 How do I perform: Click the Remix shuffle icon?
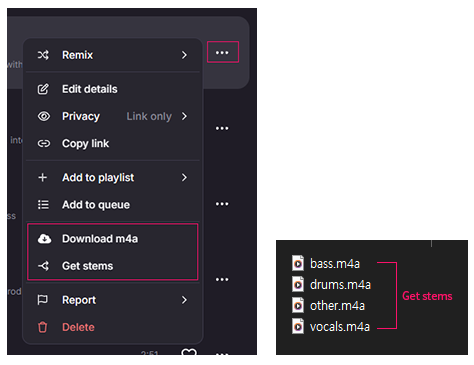point(43,55)
